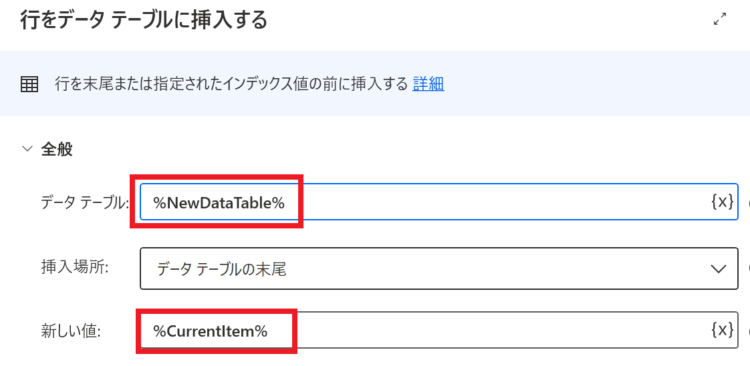This screenshot has width=750, height=366.
Task: Click the info icon beside データ テーブル field
Action: pos(748,202)
